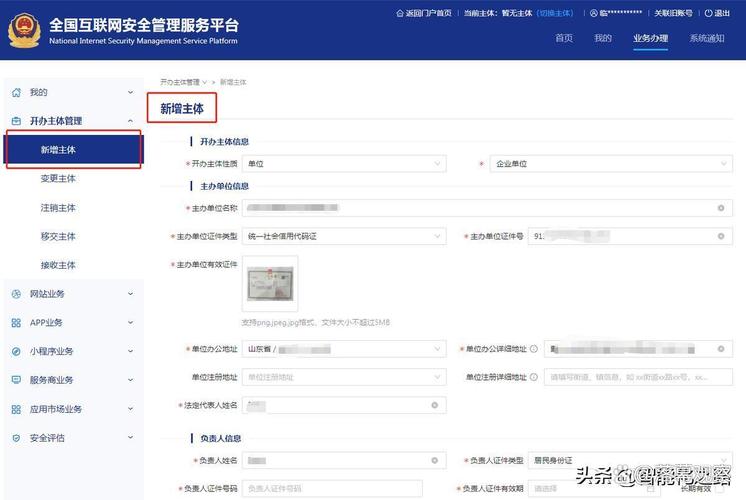The width and height of the screenshot is (746, 500).
Task: Click the uploaded 主办单位有效证件 thumbnail
Action: (270, 283)
